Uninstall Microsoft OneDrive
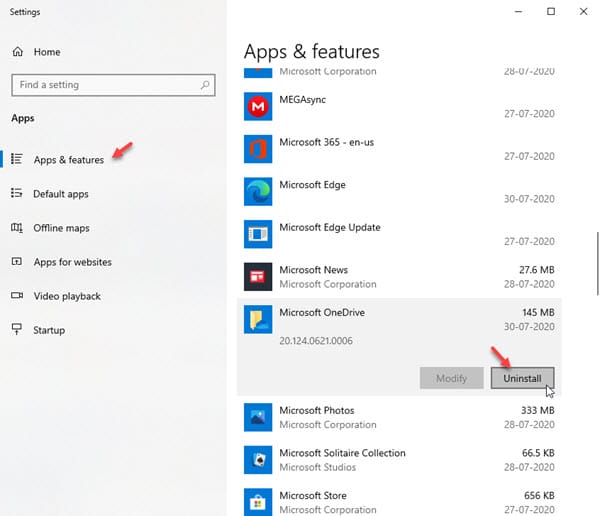 [x=522, y=378]
